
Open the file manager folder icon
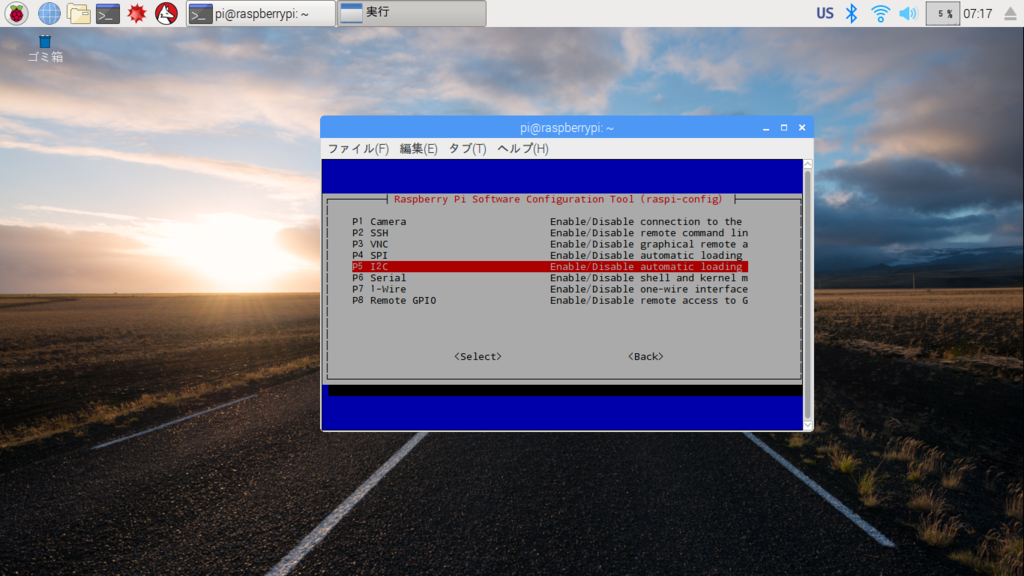coord(78,13)
